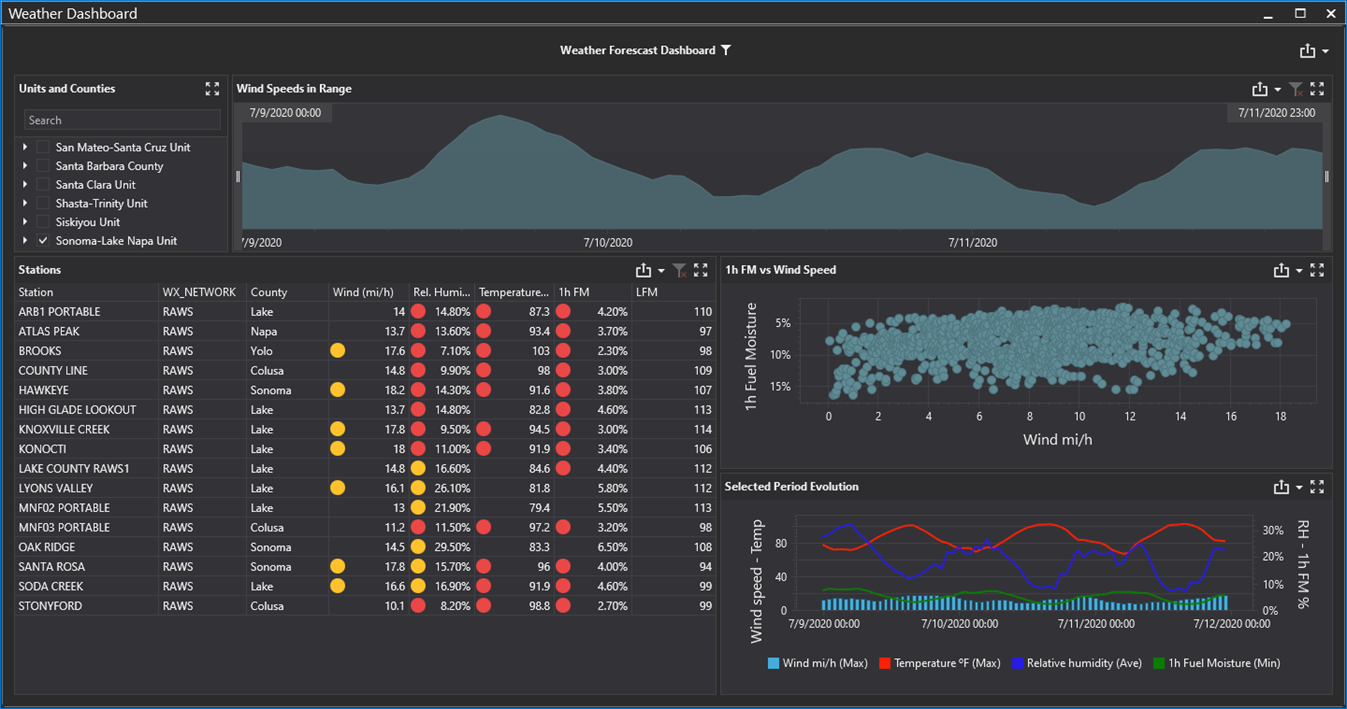Click the Search field in Units and Counties

point(120,120)
